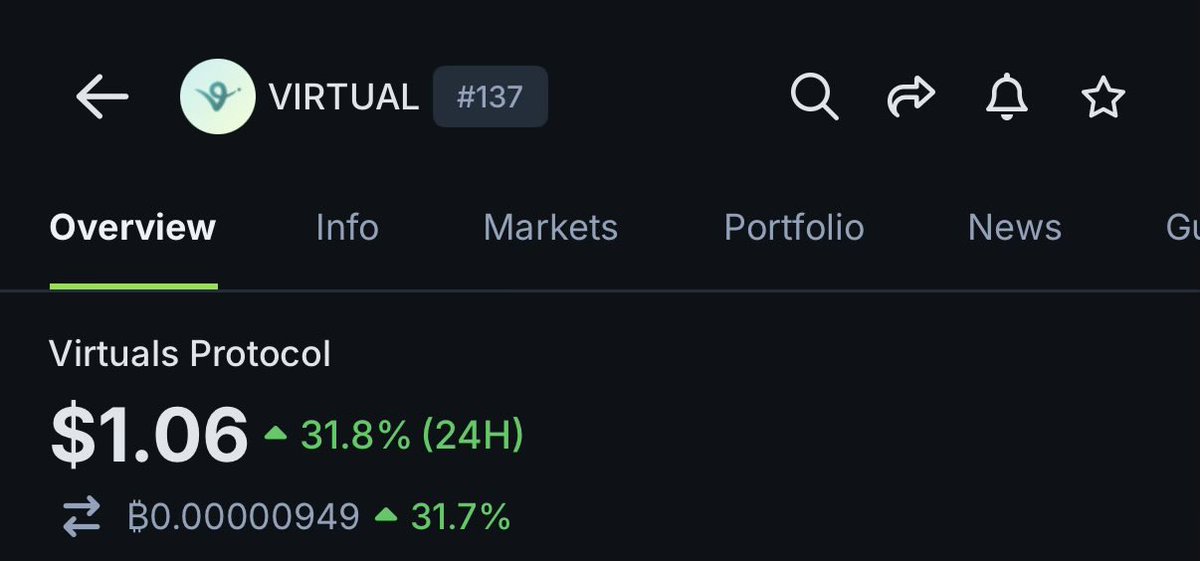Viewport: 1200px width, 561px height.
Task: Open the Markets tab
Action: click(550, 228)
